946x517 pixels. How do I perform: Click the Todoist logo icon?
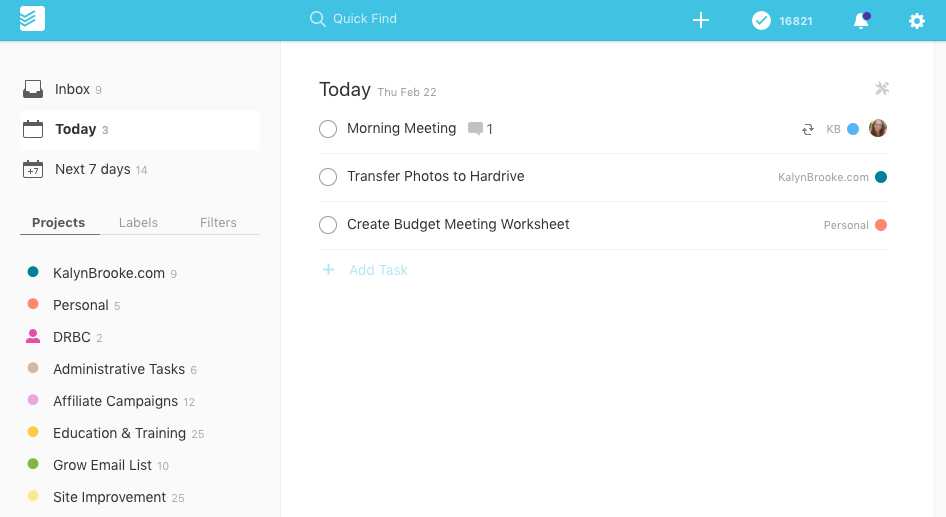pyautogui.click(x=32, y=19)
